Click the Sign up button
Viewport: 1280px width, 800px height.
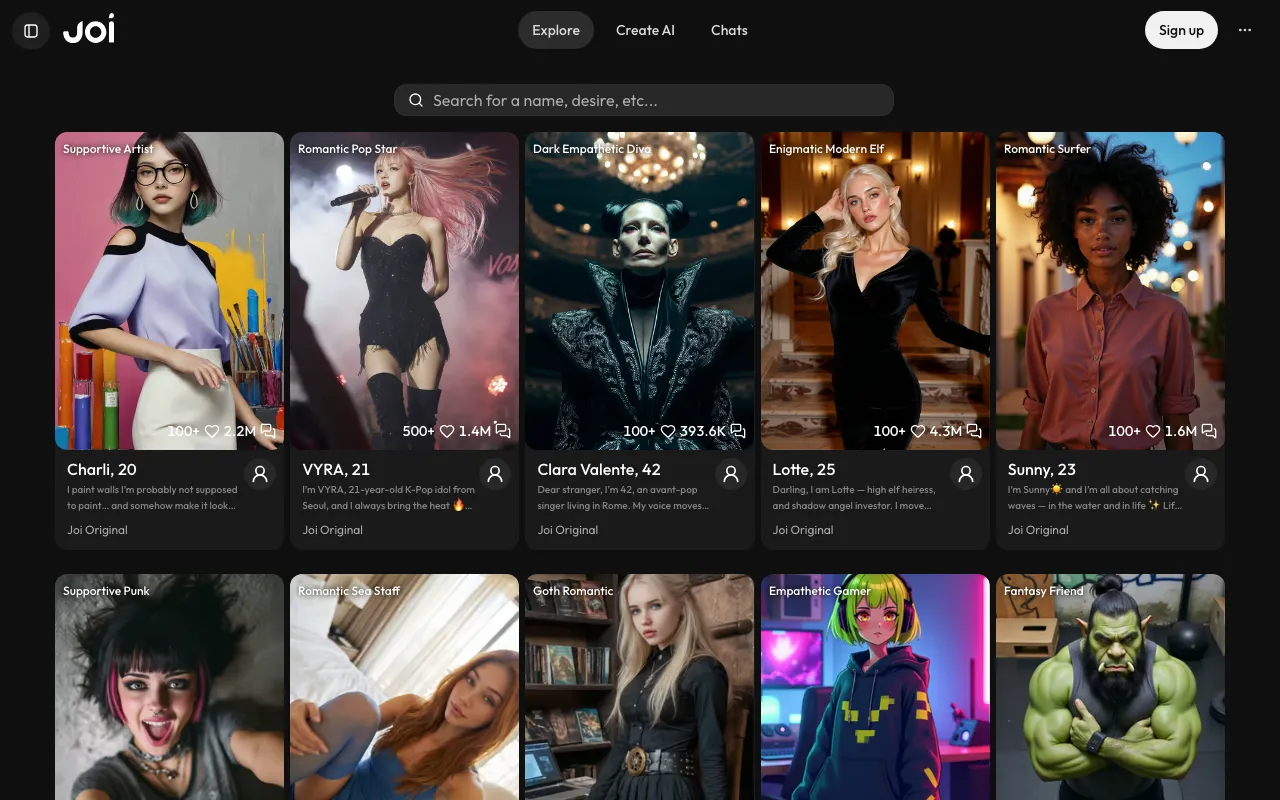click(x=1181, y=30)
